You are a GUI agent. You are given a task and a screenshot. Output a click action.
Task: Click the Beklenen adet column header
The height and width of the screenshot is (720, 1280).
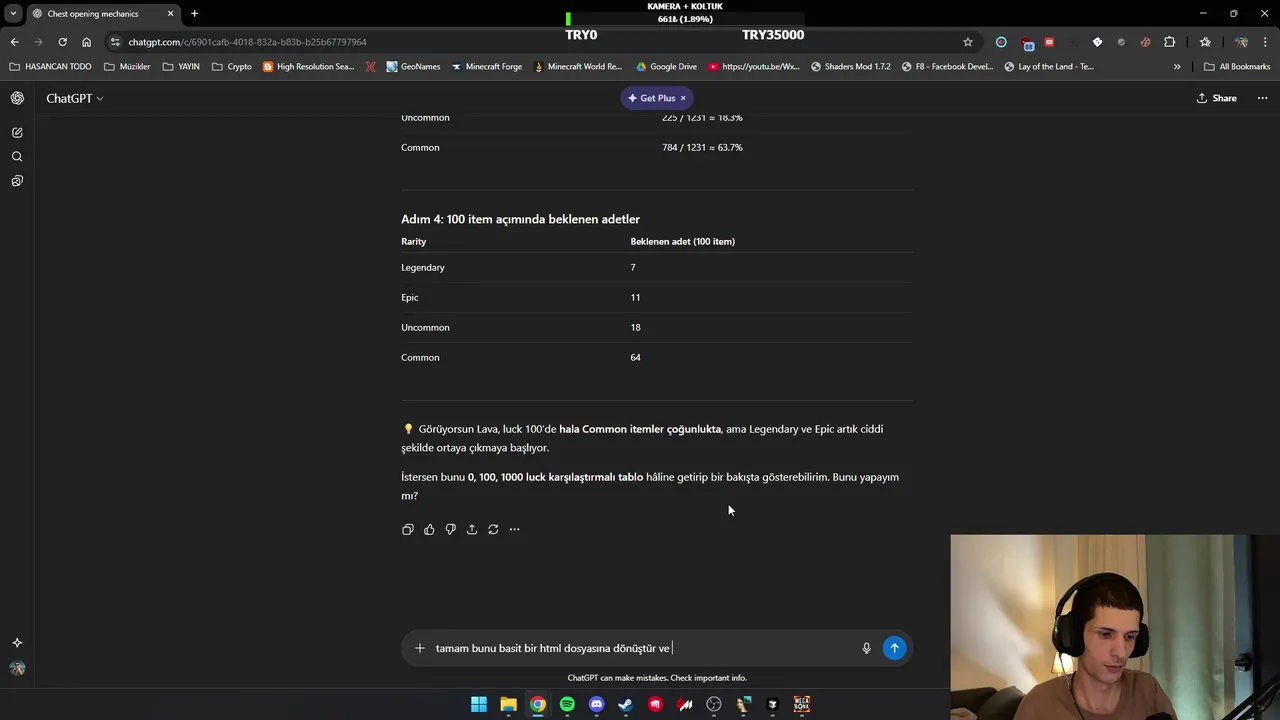[682, 241]
